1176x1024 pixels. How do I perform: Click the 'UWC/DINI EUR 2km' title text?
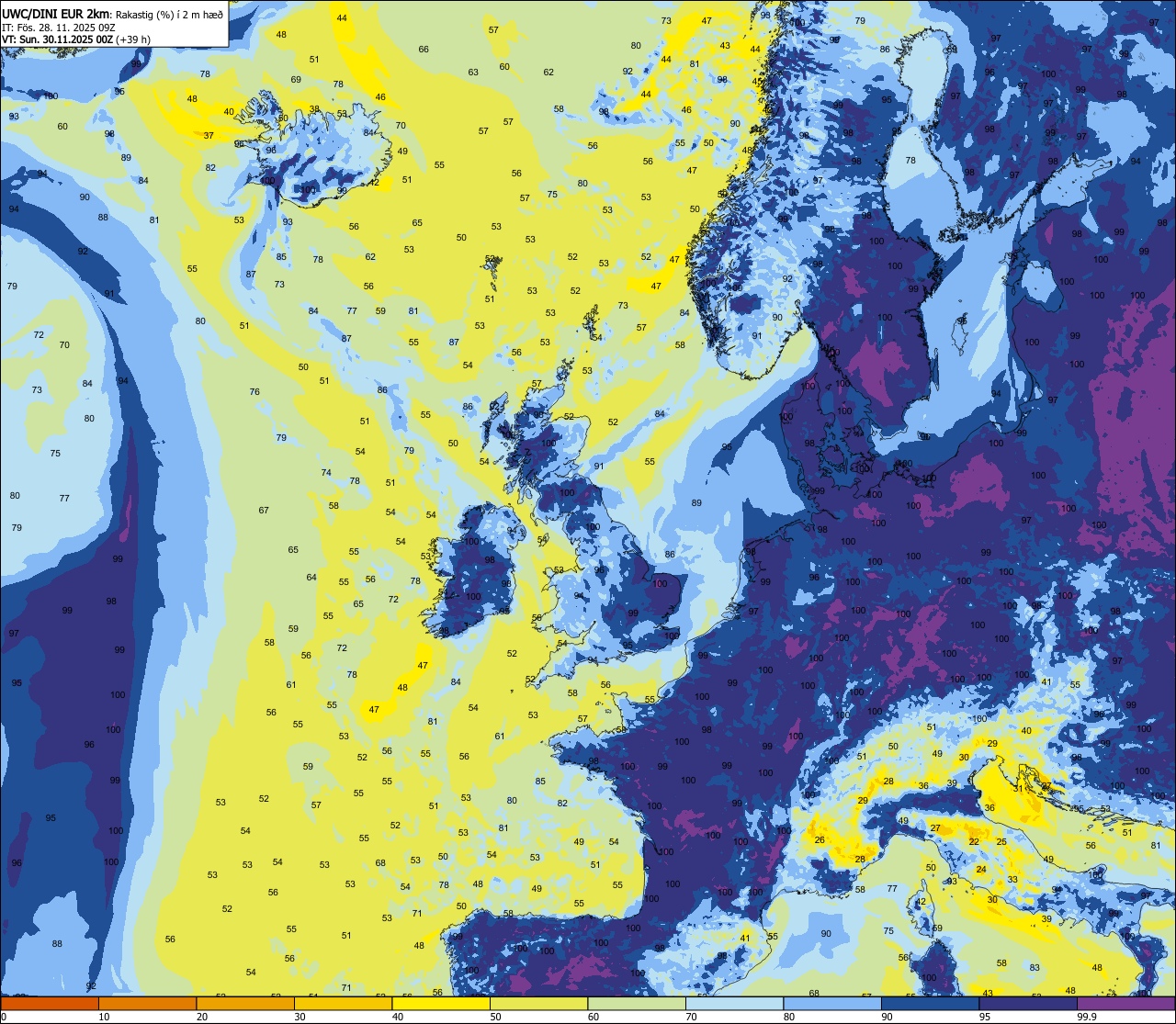point(56,13)
